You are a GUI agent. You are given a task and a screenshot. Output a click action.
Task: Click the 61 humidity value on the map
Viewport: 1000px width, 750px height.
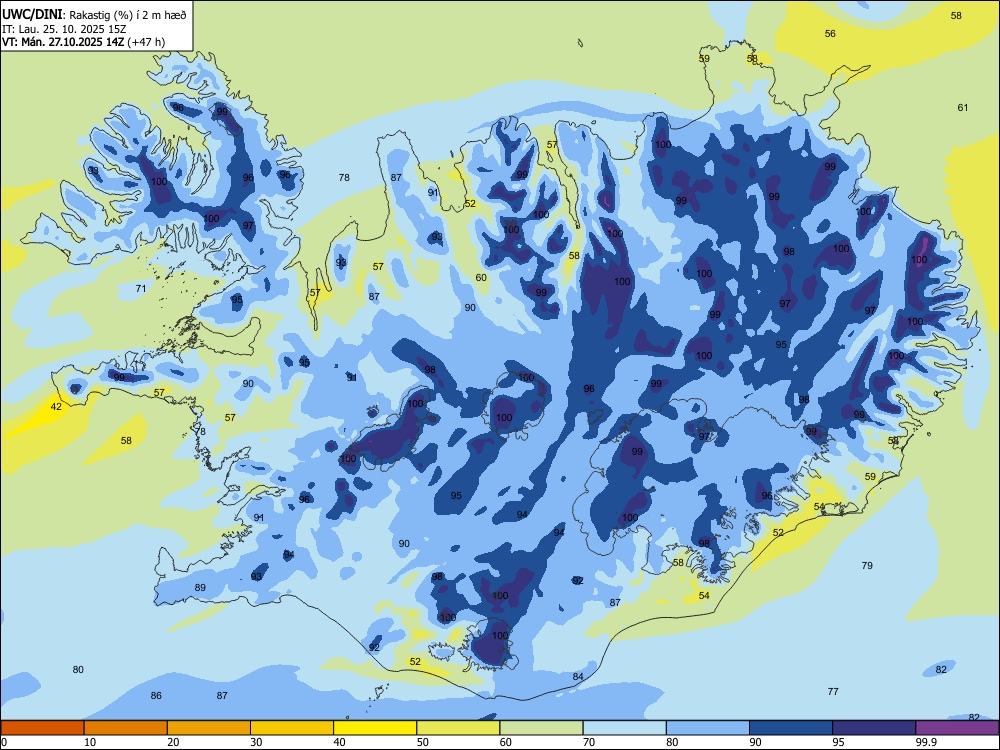(963, 108)
